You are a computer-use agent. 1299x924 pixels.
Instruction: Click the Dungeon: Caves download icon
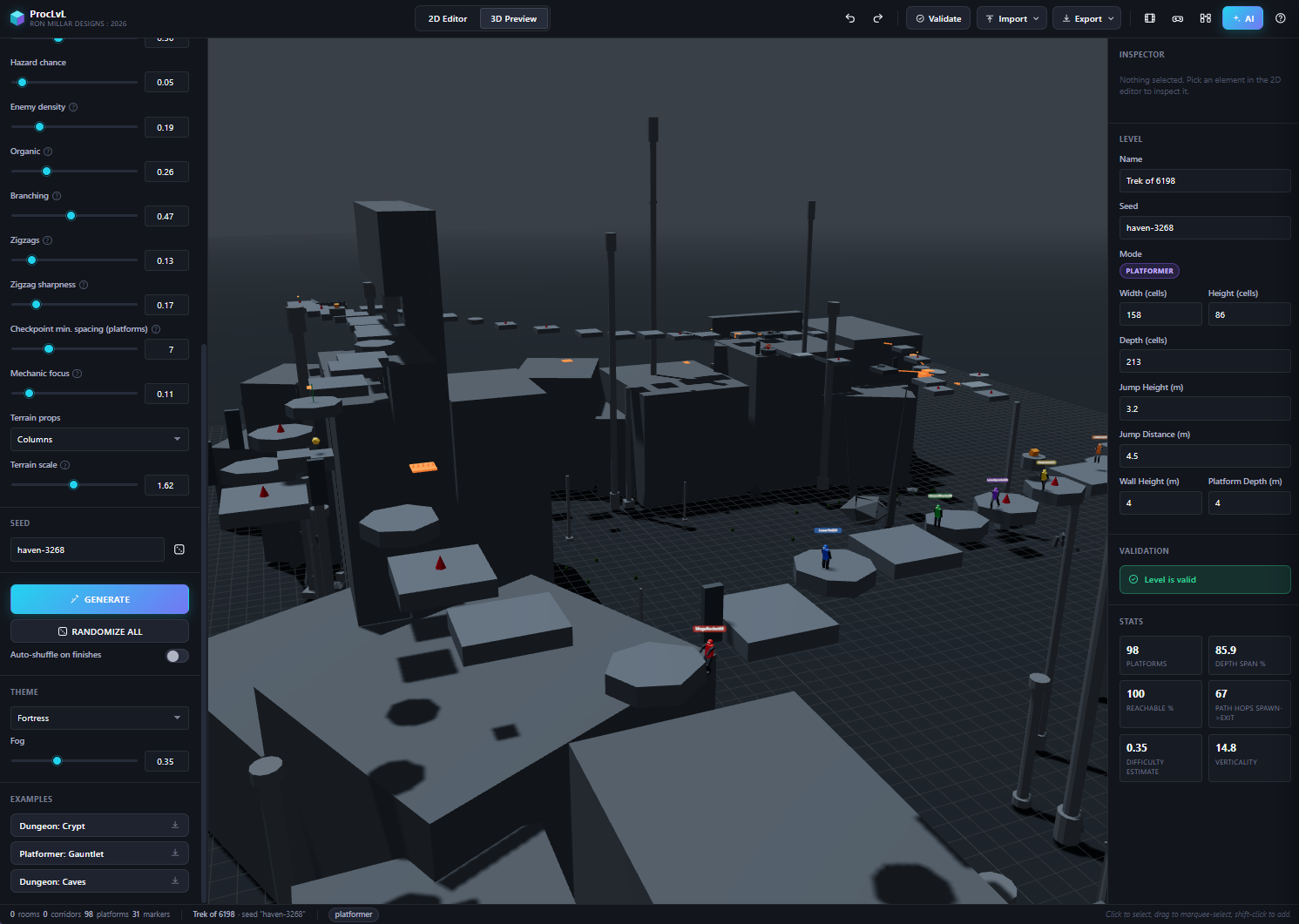coord(175,881)
